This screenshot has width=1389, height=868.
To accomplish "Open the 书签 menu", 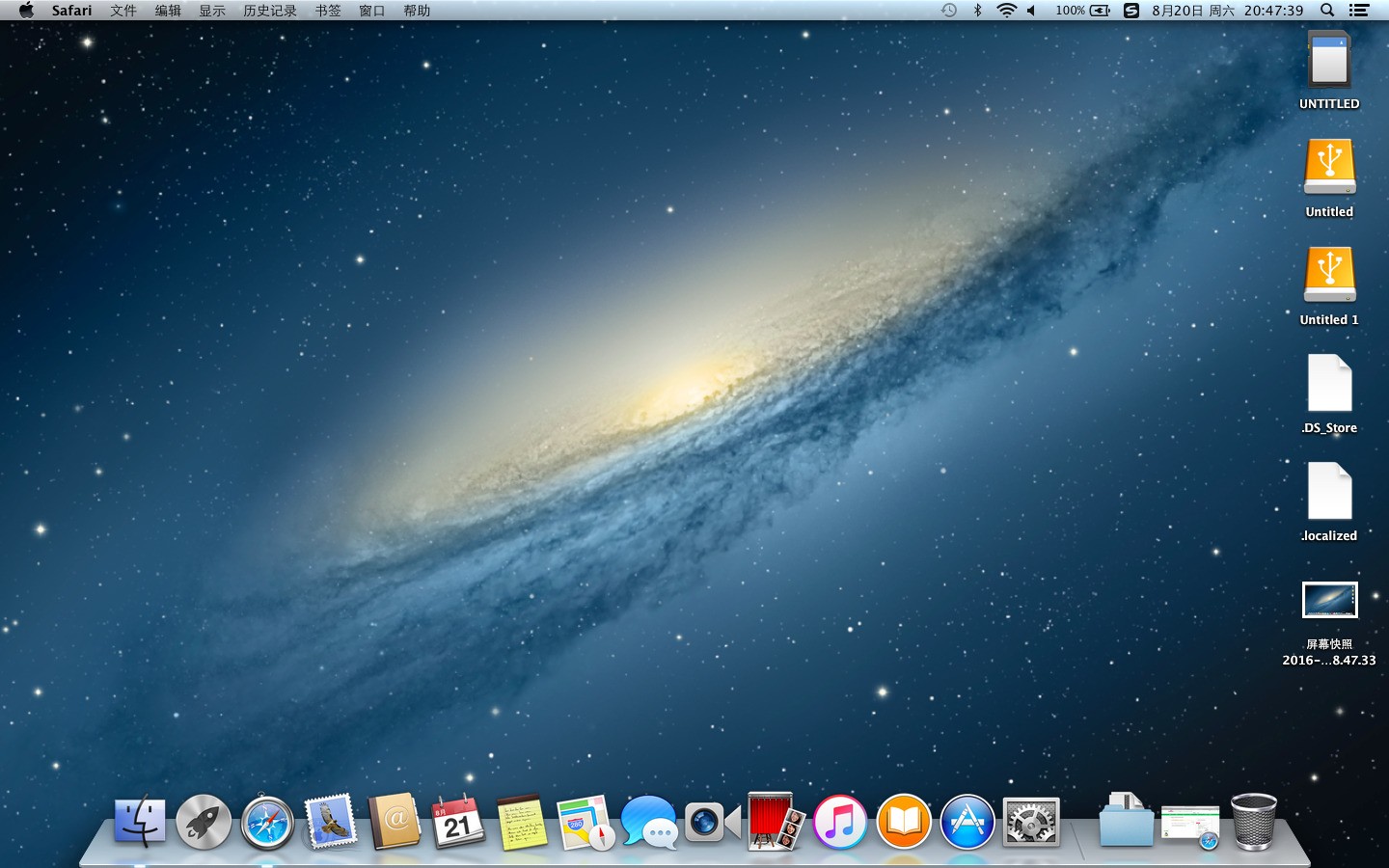I will (x=328, y=11).
